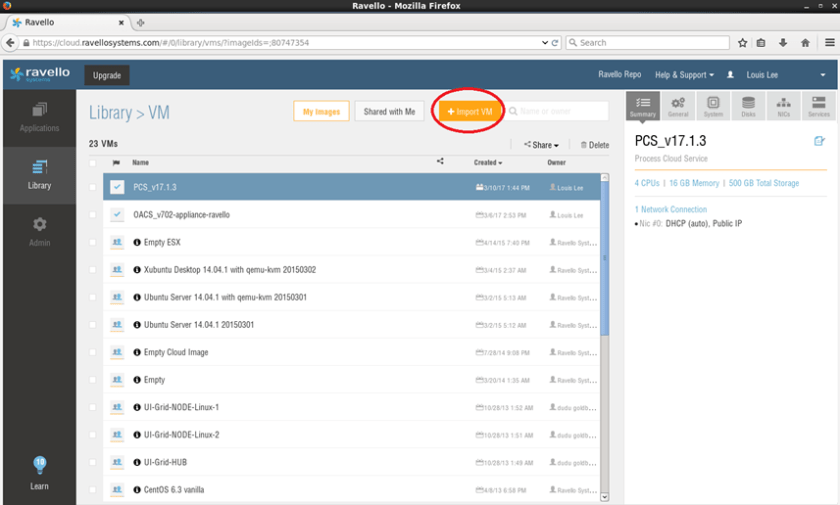Screen dimensions: 840x505
Task: Open the Applications sidebar section
Action: click(x=39, y=116)
